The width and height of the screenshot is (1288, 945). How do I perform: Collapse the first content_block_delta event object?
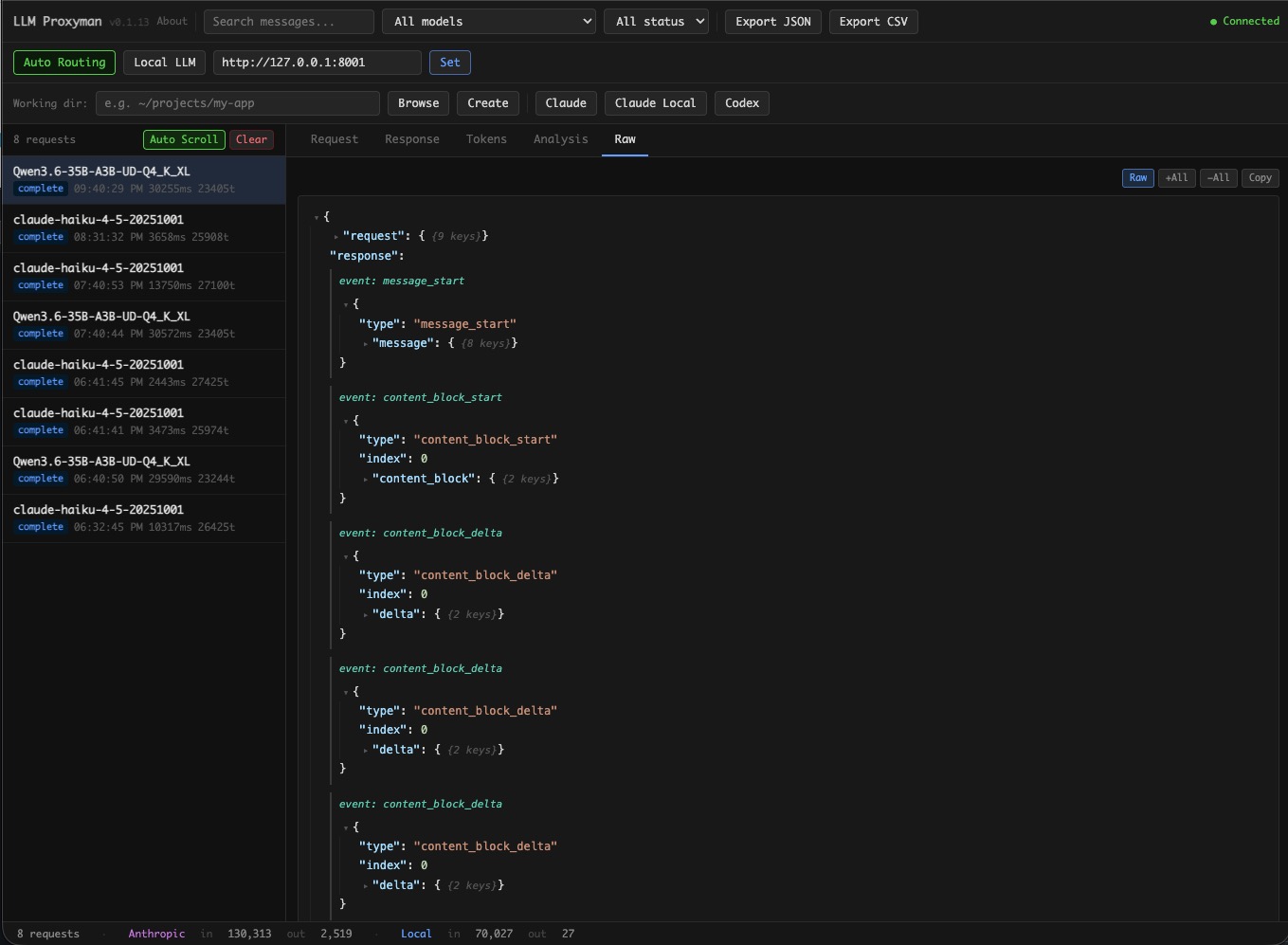tap(346, 556)
